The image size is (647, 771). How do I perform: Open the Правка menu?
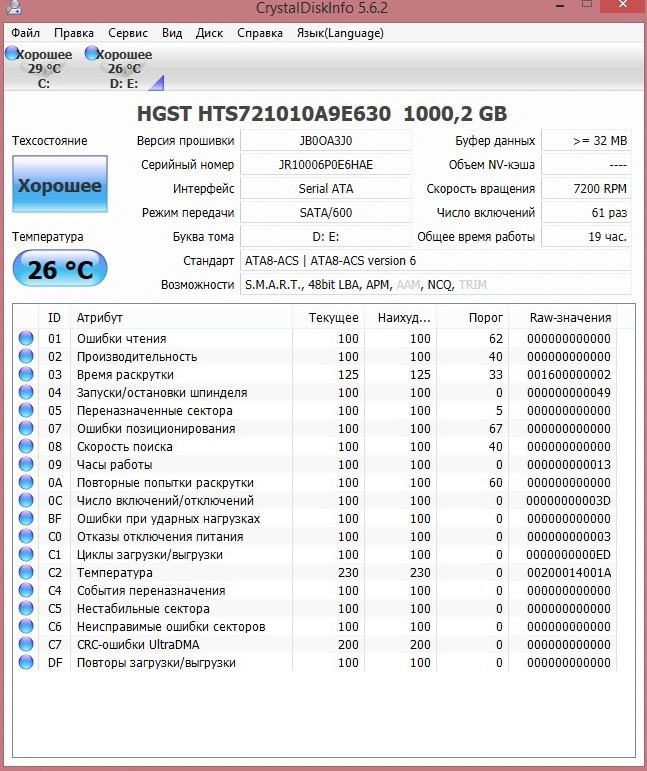74,33
